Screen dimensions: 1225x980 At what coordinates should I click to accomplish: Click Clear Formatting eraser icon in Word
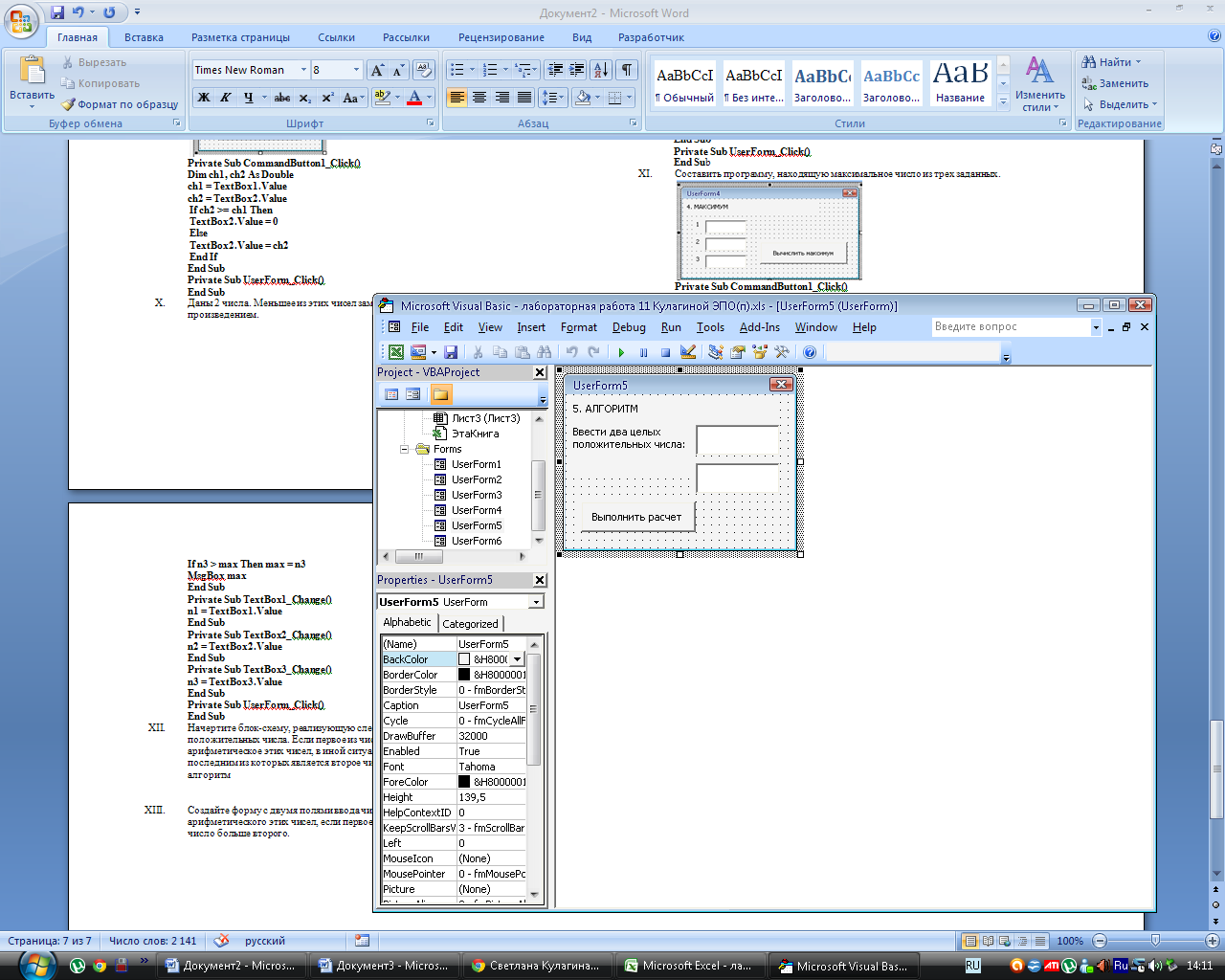pyautogui.click(x=424, y=70)
